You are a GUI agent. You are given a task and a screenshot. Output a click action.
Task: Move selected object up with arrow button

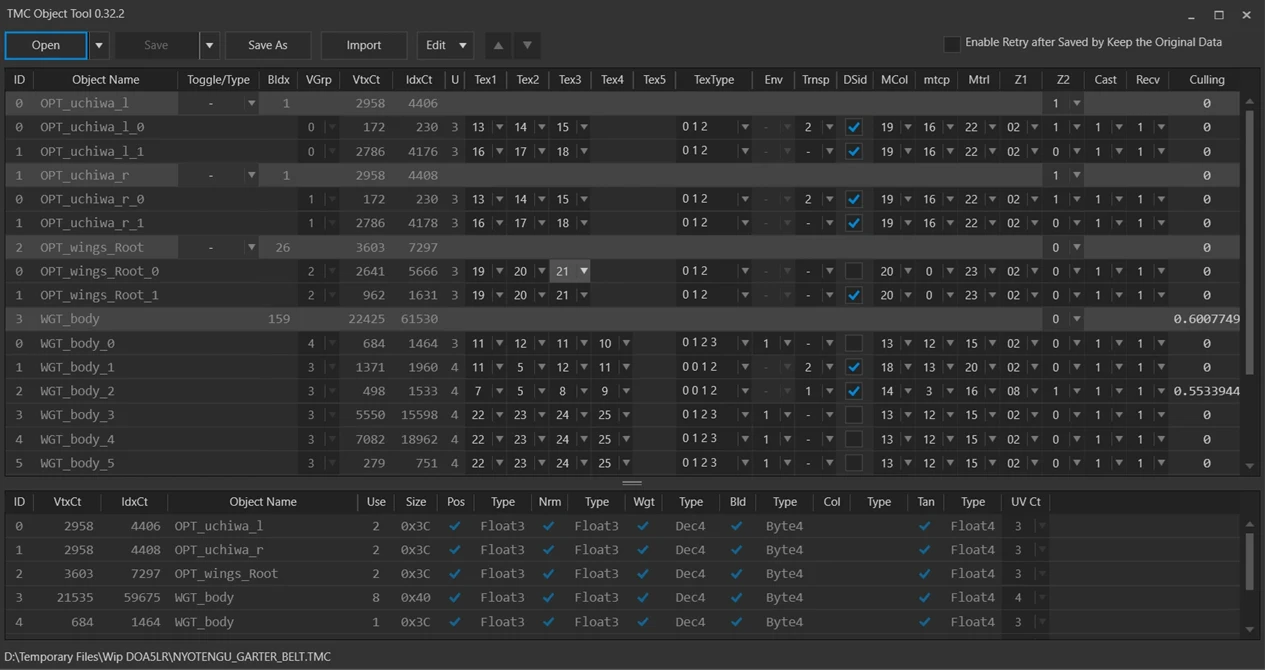(498, 45)
